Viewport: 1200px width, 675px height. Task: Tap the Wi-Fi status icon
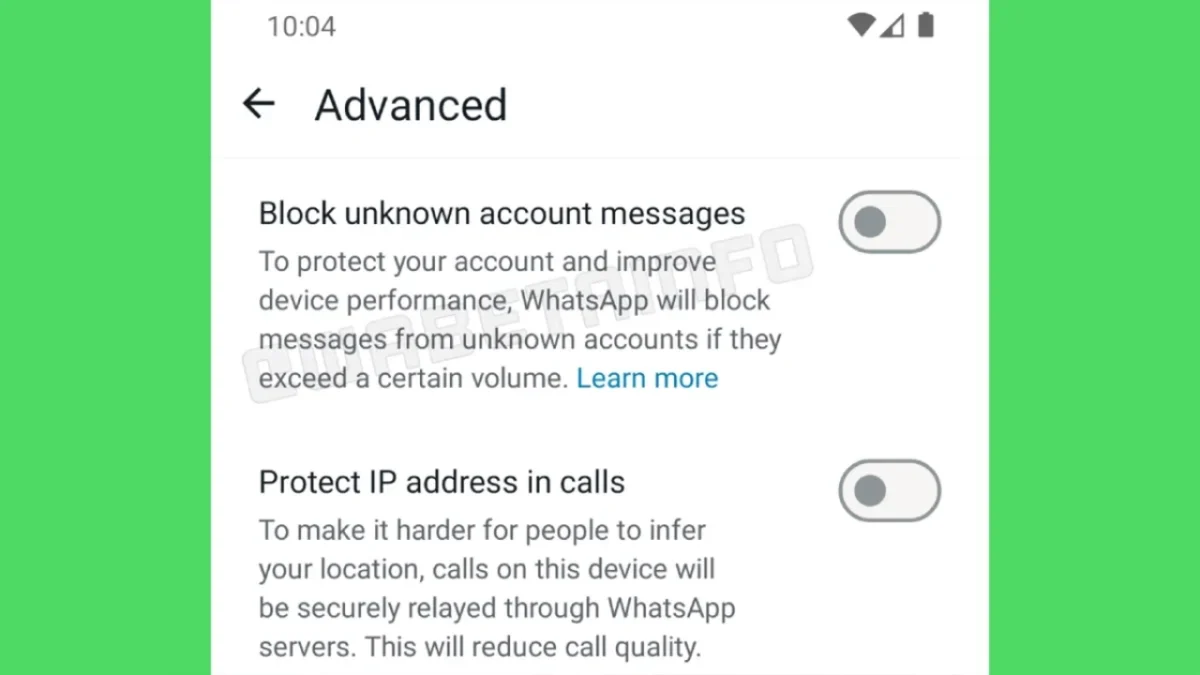click(860, 26)
